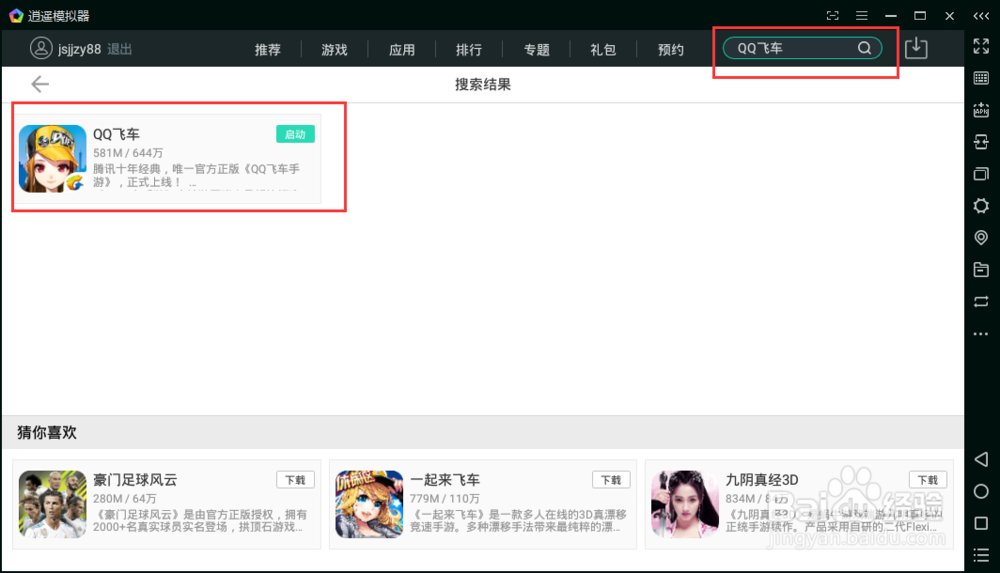Image resolution: width=1000 pixels, height=573 pixels.
Task: Open the hamburger menu in the title bar
Action: [x=862, y=16]
